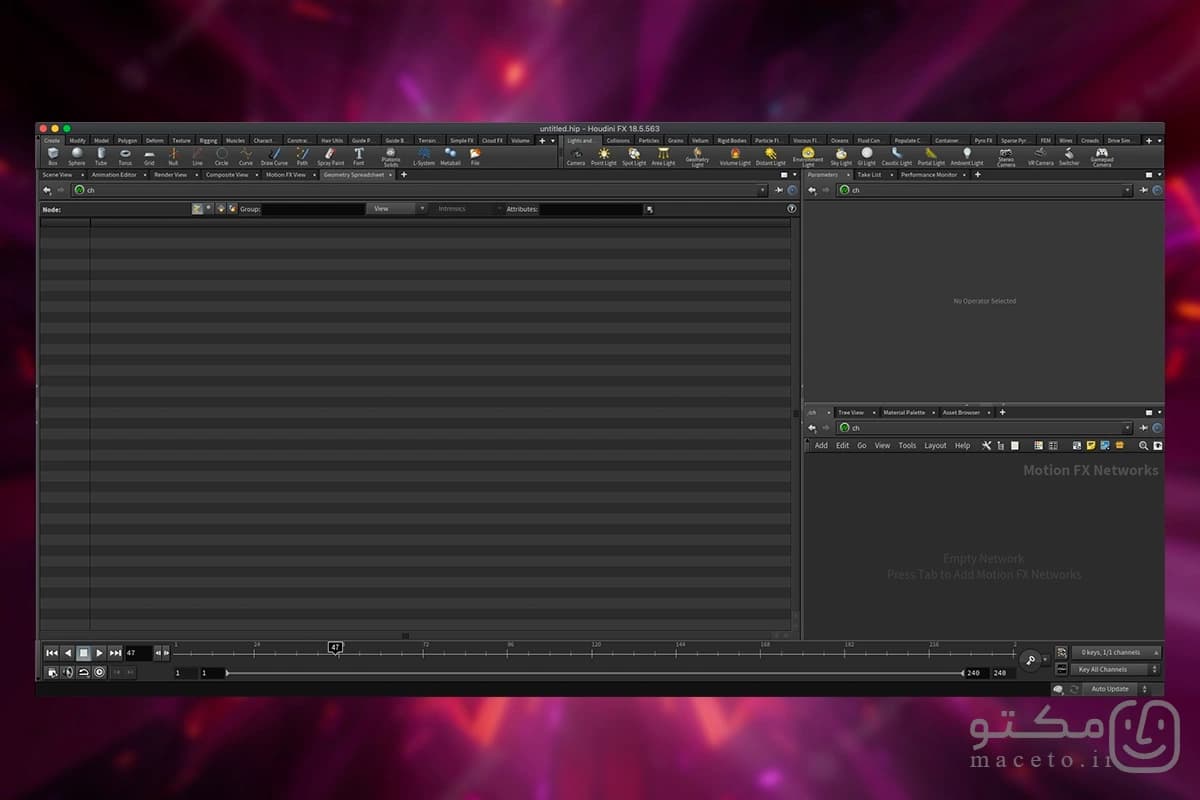Add a Volume Light
Viewport: 1200px width, 800px height.
coord(735,156)
